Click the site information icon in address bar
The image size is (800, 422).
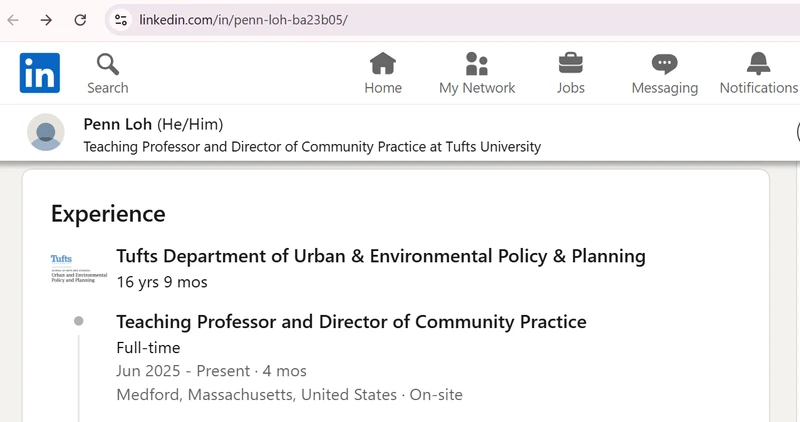click(x=121, y=20)
